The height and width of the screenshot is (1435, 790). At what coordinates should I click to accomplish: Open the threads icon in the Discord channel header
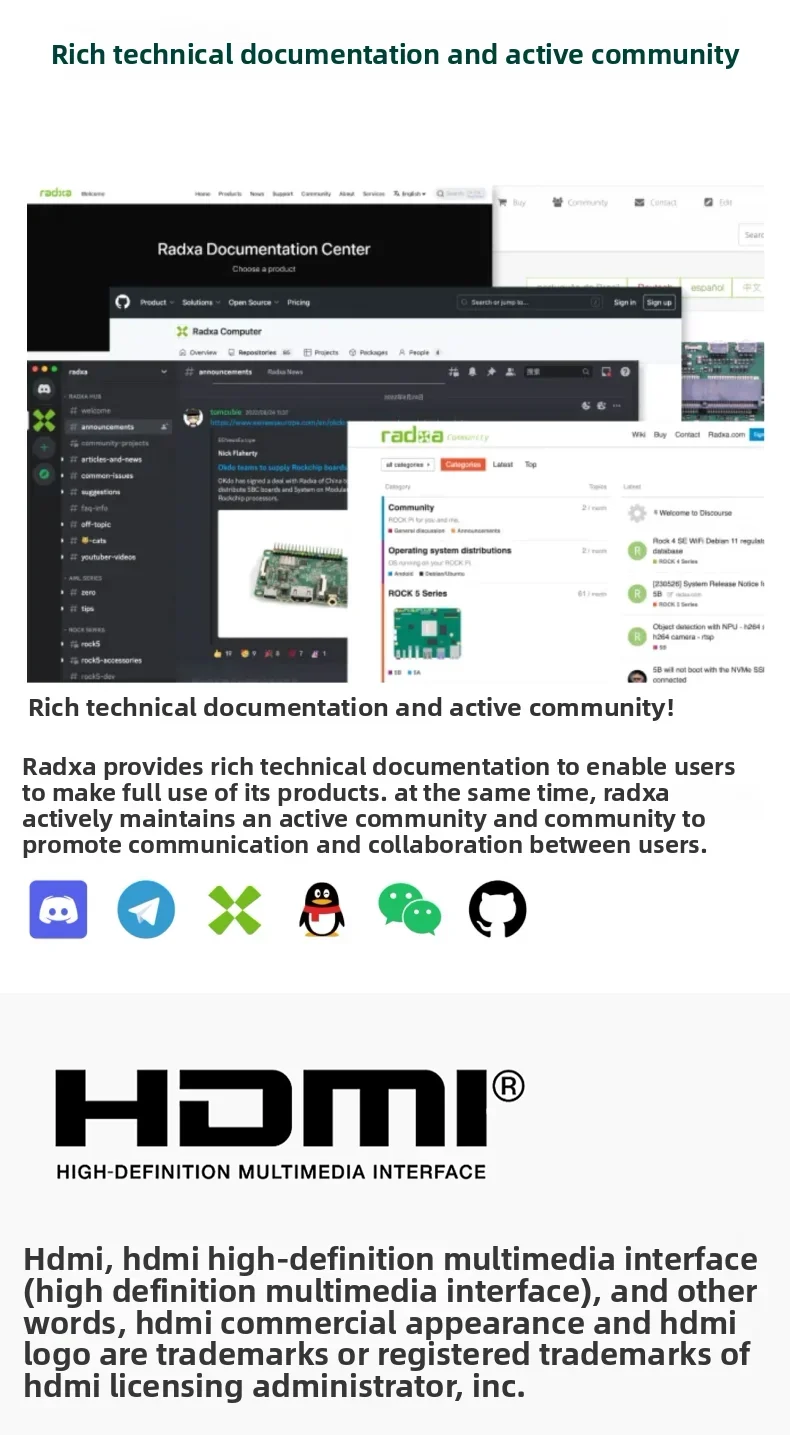(454, 371)
